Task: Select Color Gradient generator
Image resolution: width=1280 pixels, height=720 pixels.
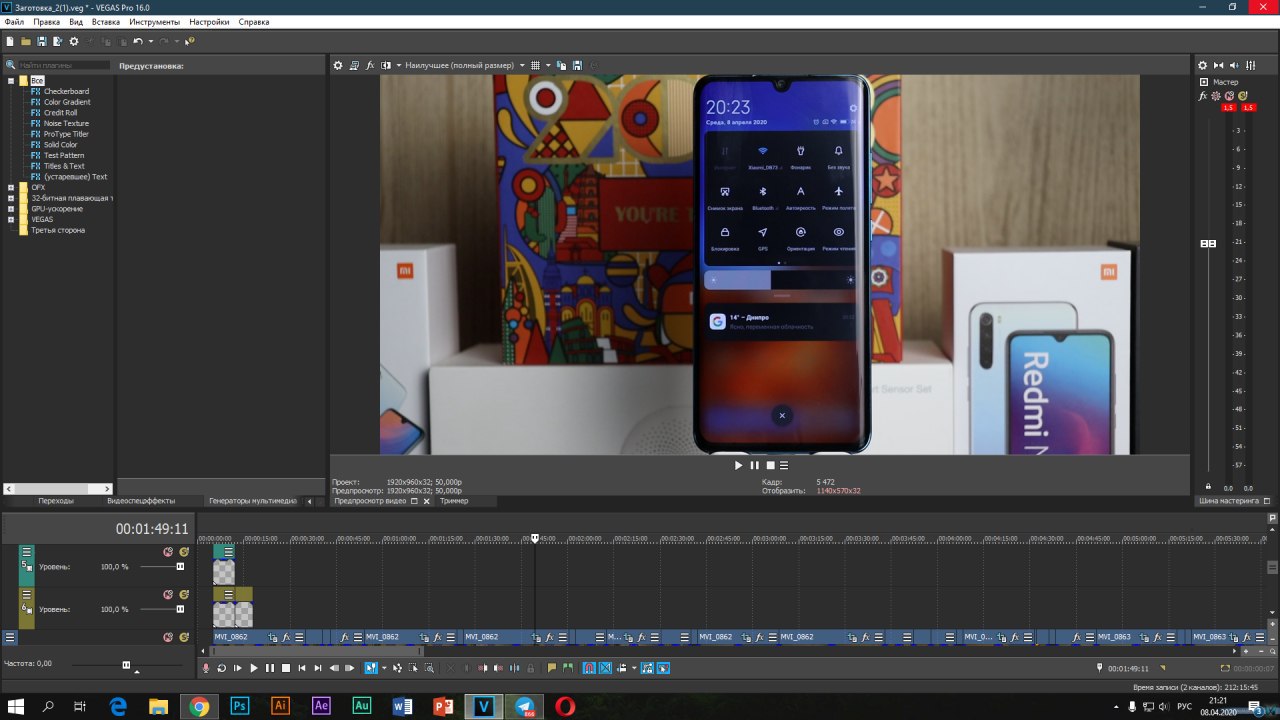Action: 67,102
